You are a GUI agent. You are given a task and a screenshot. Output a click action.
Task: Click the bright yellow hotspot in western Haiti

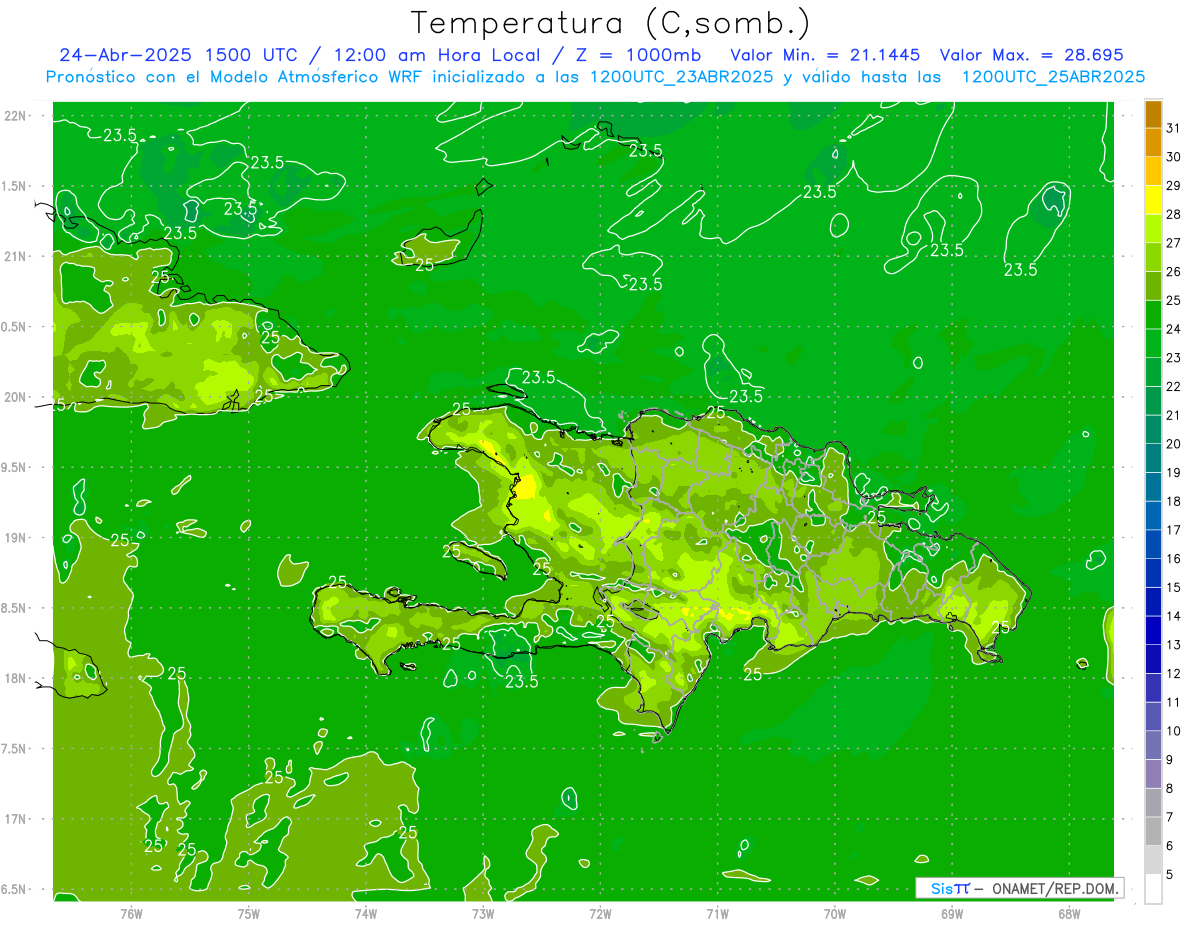(525, 487)
